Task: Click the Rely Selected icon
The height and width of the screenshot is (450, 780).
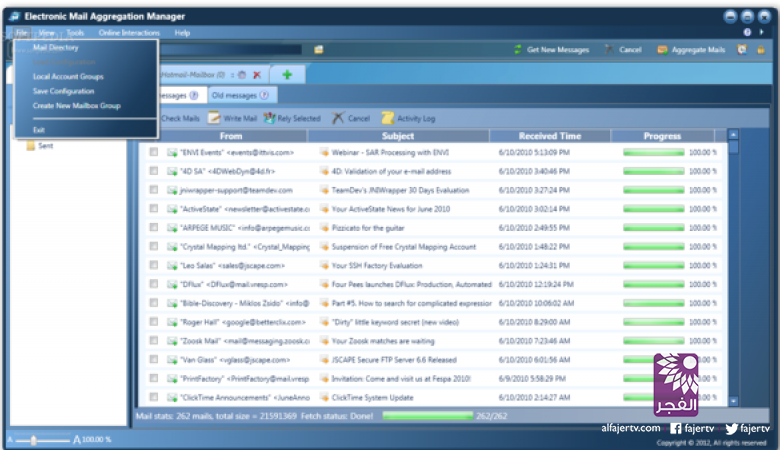Action: pos(269,118)
